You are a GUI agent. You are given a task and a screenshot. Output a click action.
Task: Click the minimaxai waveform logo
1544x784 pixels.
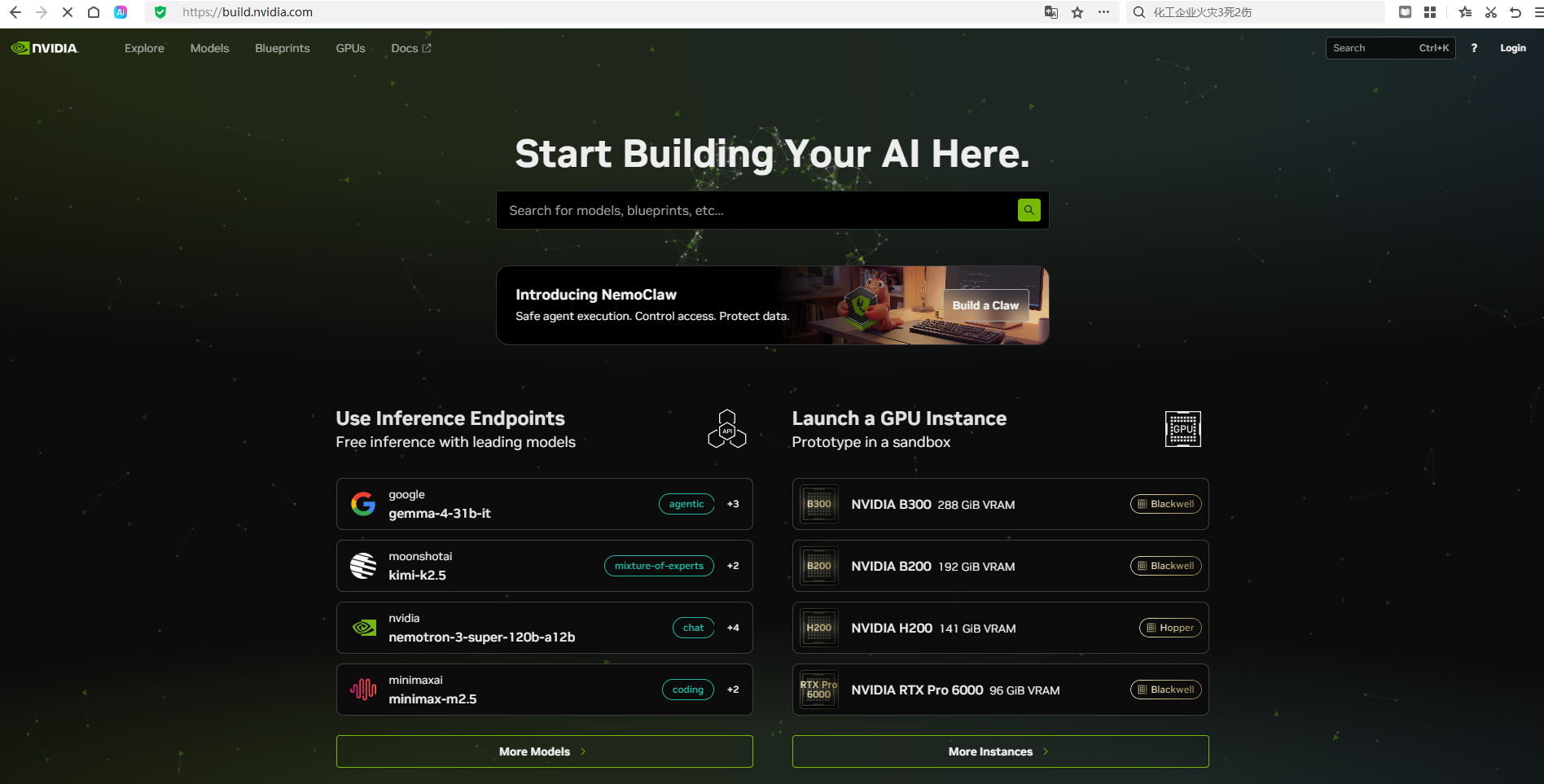coord(363,690)
